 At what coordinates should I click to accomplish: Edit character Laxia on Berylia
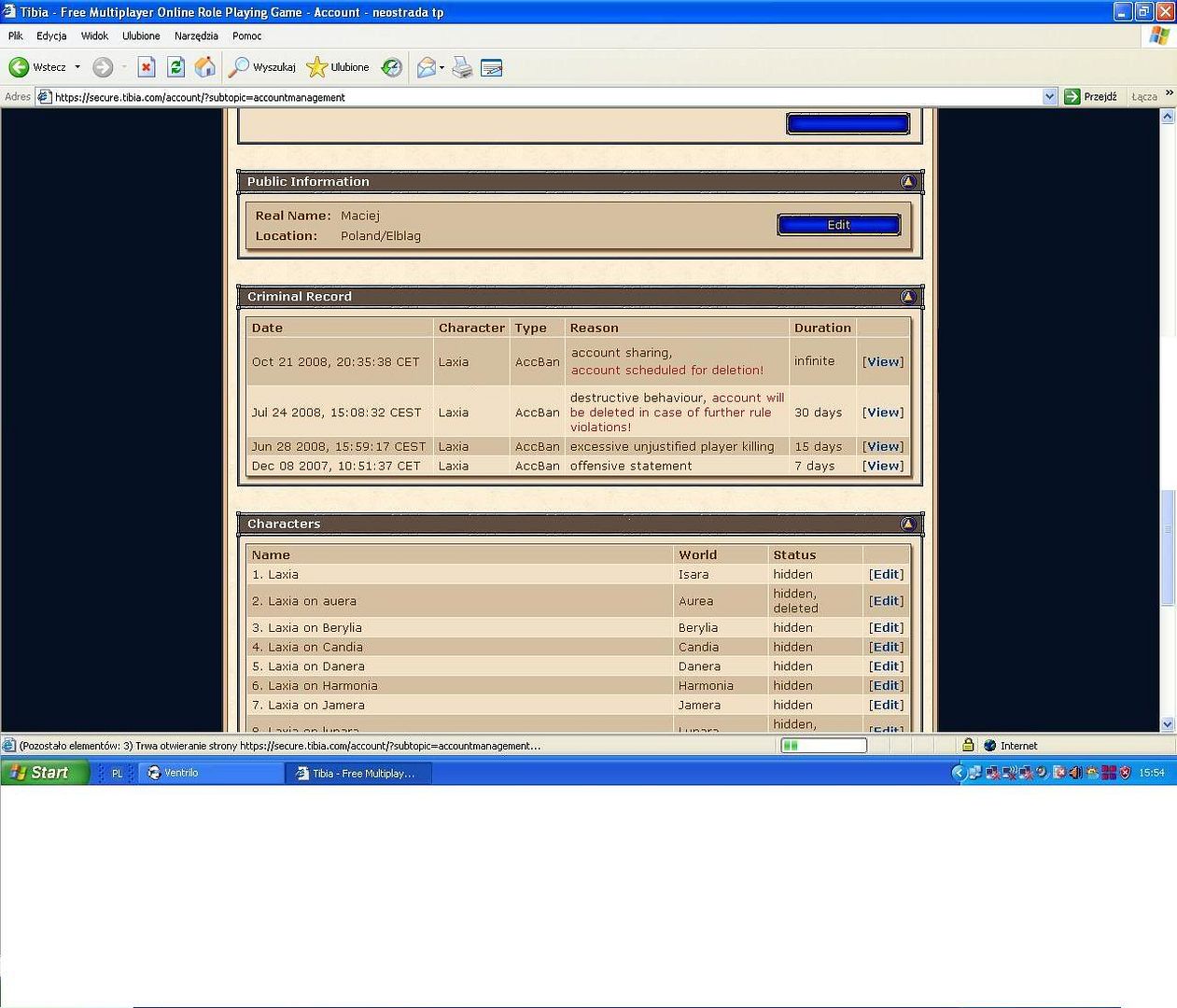(x=886, y=628)
